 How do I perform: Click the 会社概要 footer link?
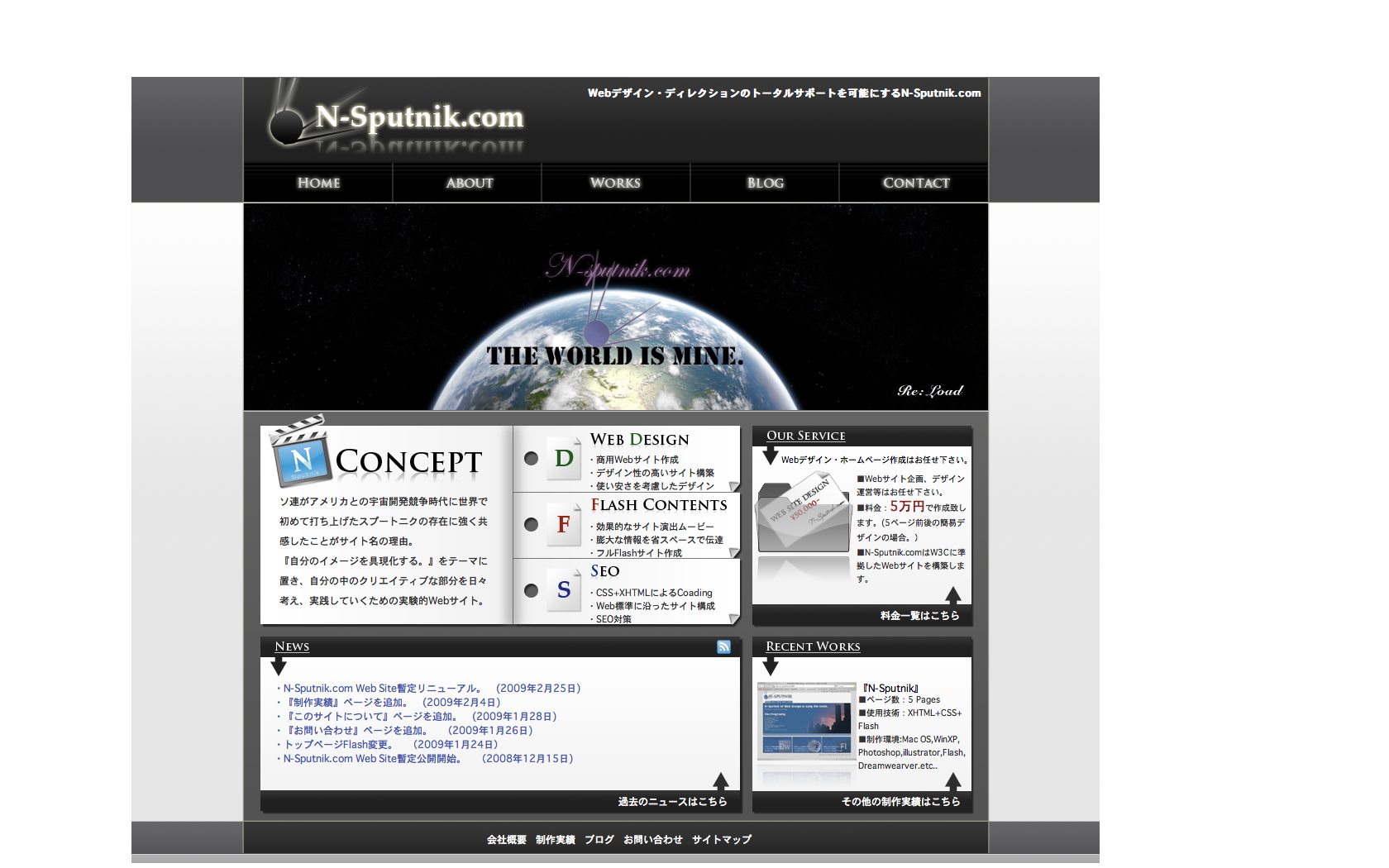point(506,840)
